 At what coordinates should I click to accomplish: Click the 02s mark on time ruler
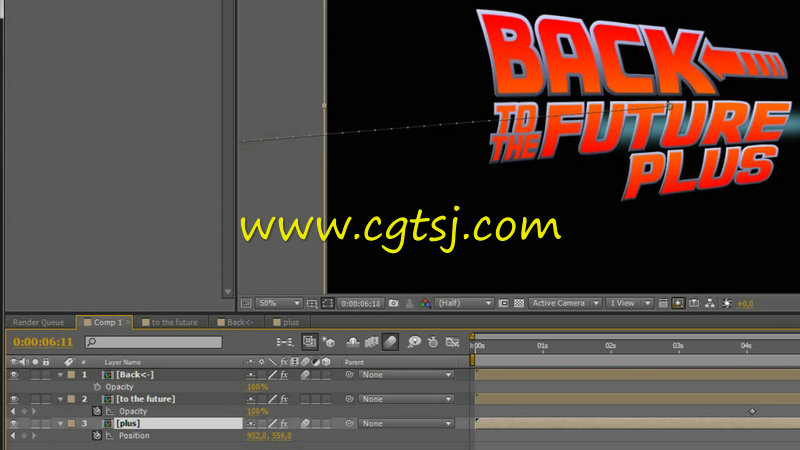tap(611, 346)
